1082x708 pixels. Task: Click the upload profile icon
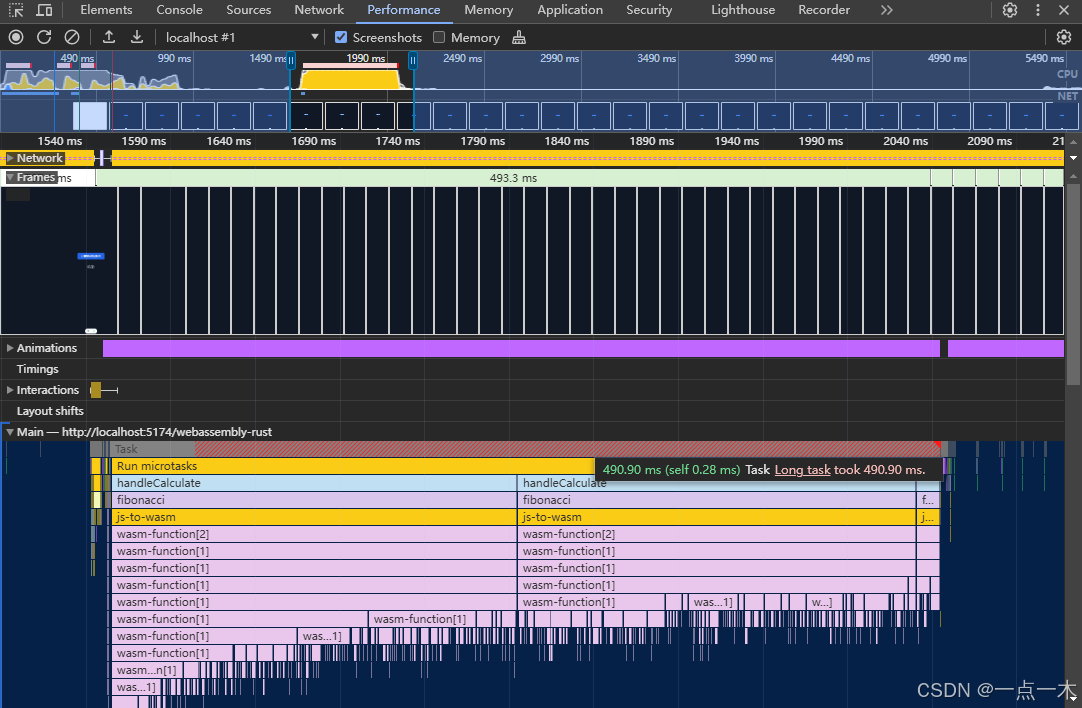(109, 37)
